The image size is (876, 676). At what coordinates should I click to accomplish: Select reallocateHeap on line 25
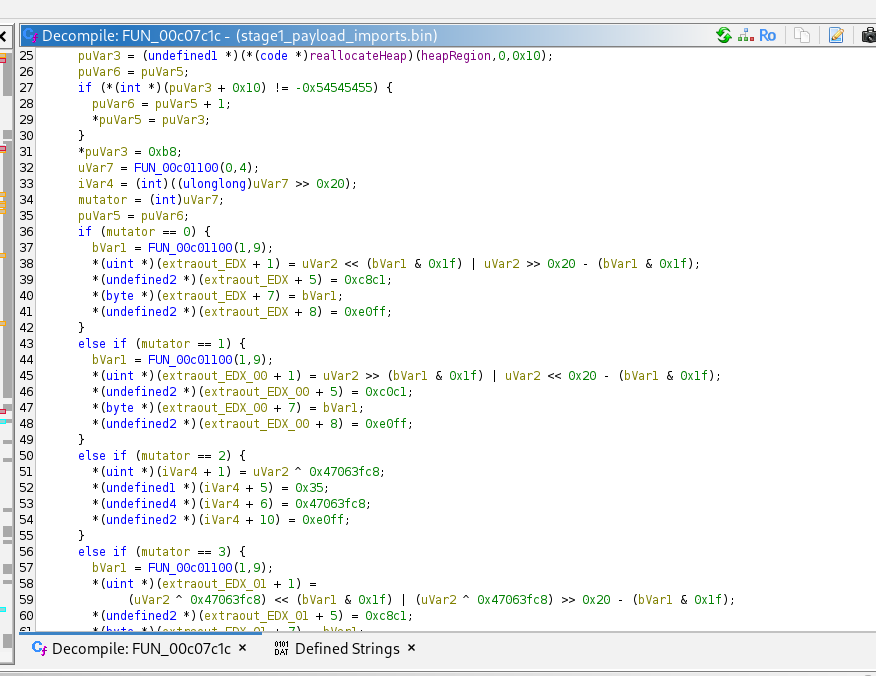point(358,56)
